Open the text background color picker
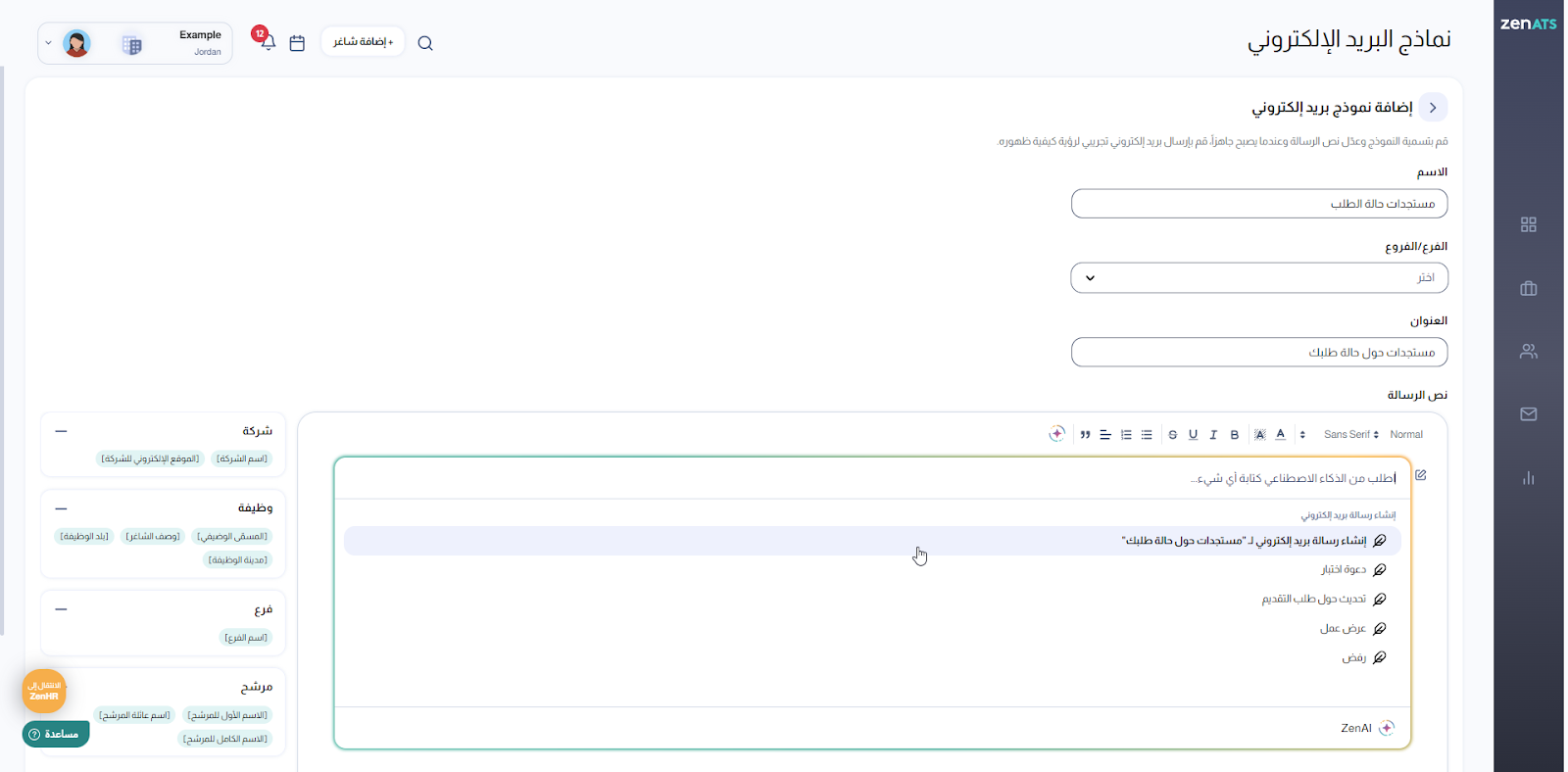The image size is (1568, 772). (x=1260, y=435)
